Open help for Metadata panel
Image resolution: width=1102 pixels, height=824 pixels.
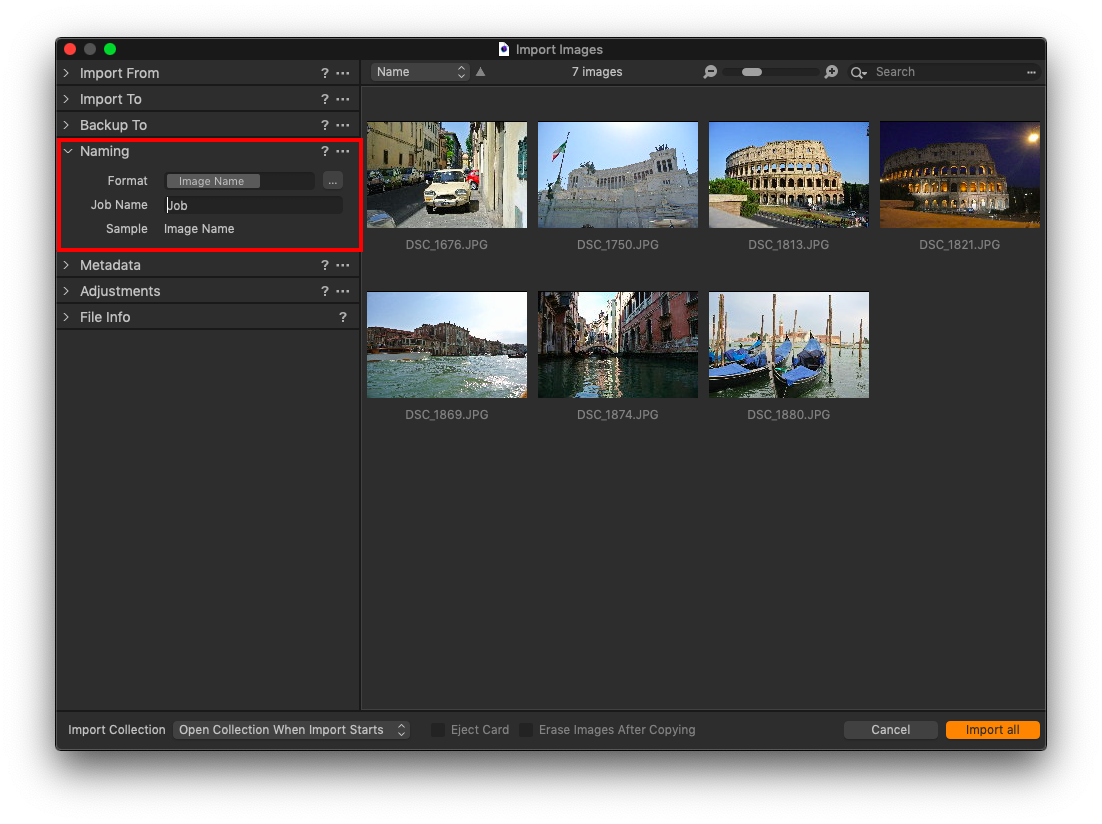pos(325,265)
